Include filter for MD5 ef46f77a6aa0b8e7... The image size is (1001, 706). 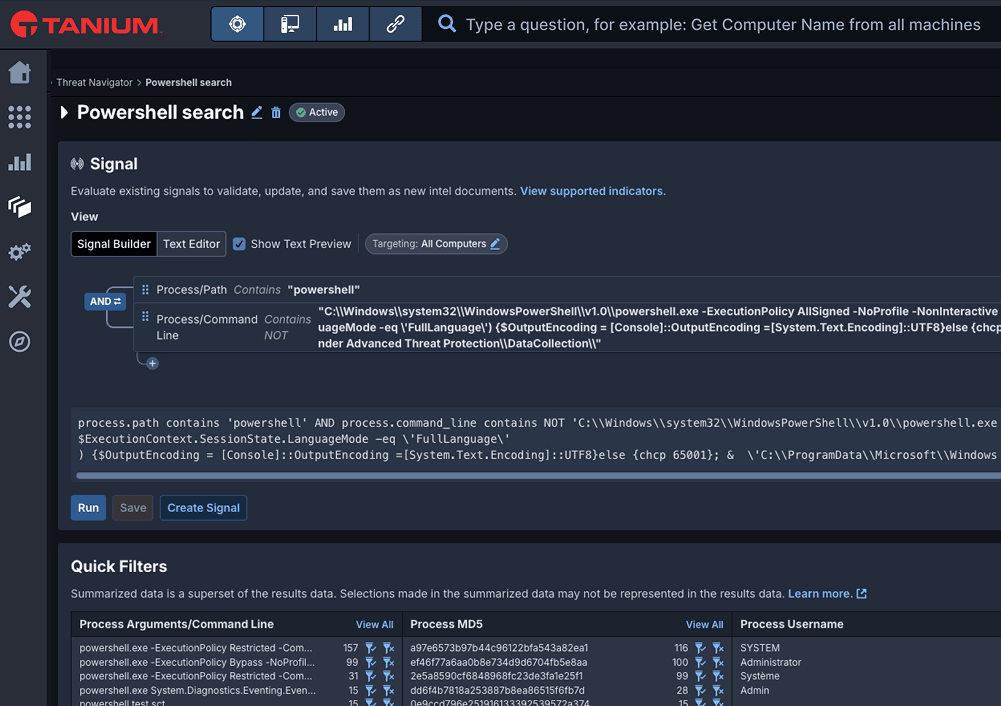click(700, 663)
